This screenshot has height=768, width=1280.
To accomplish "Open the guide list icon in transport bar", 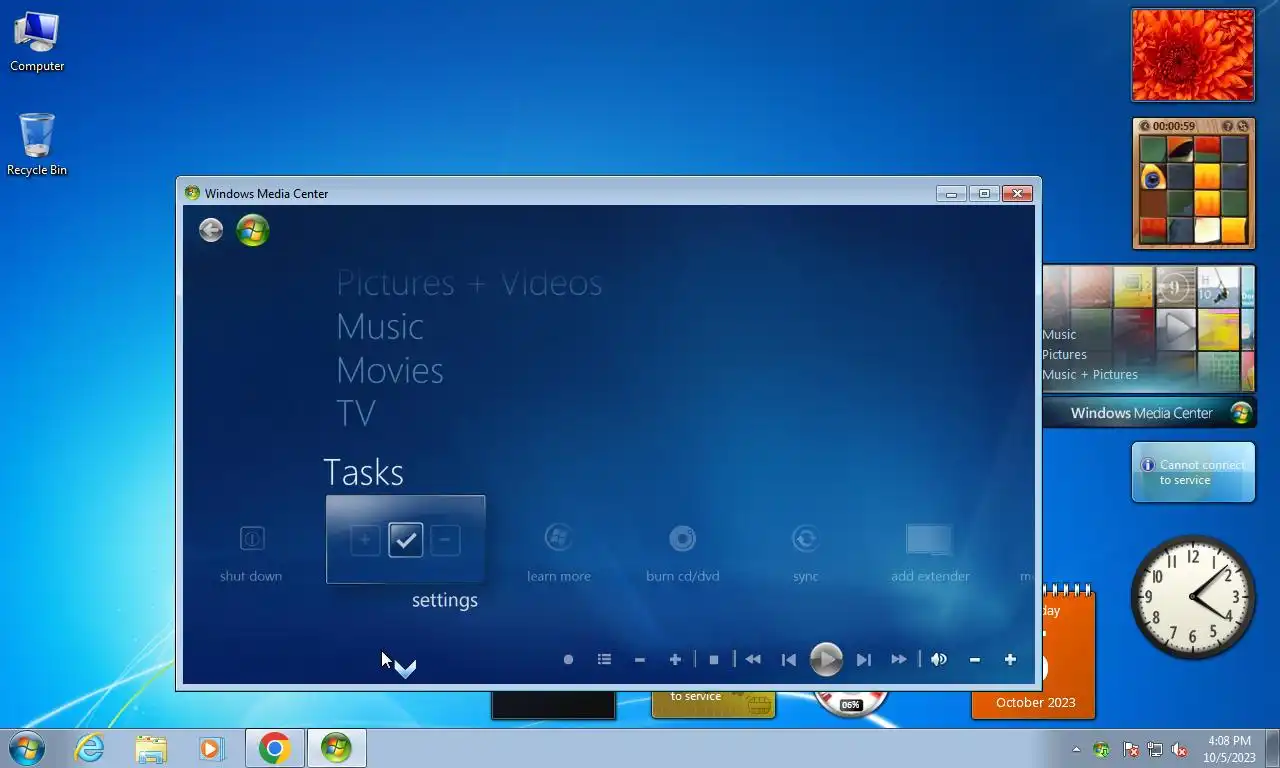I will pos(604,660).
